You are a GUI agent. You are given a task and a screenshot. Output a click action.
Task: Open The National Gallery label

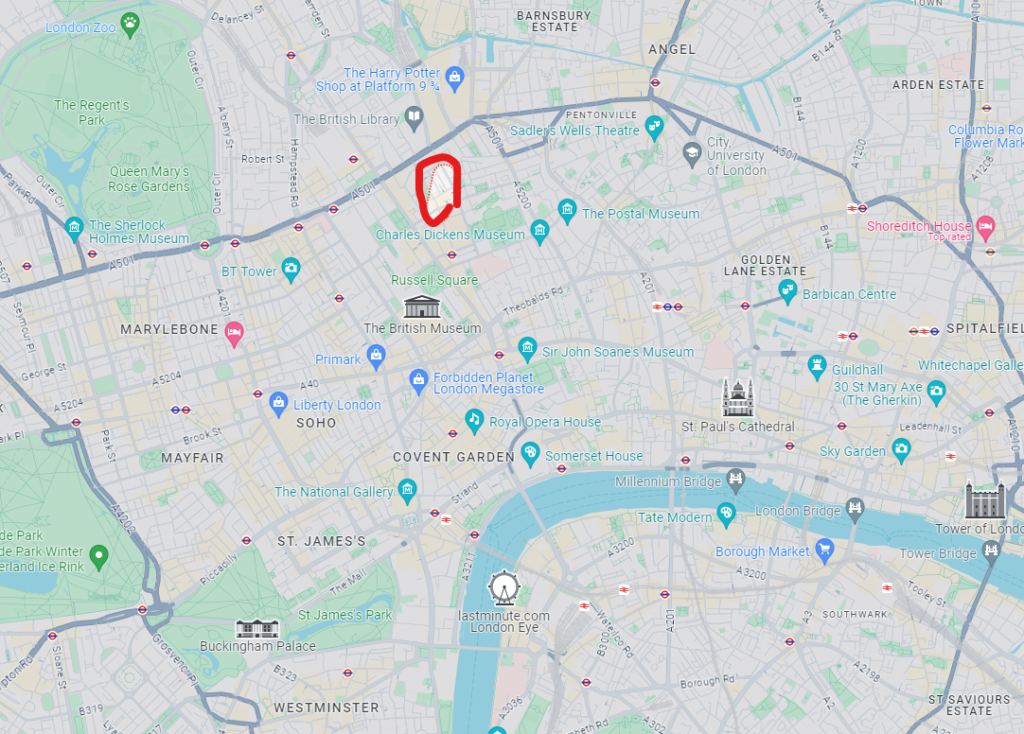tap(334, 492)
